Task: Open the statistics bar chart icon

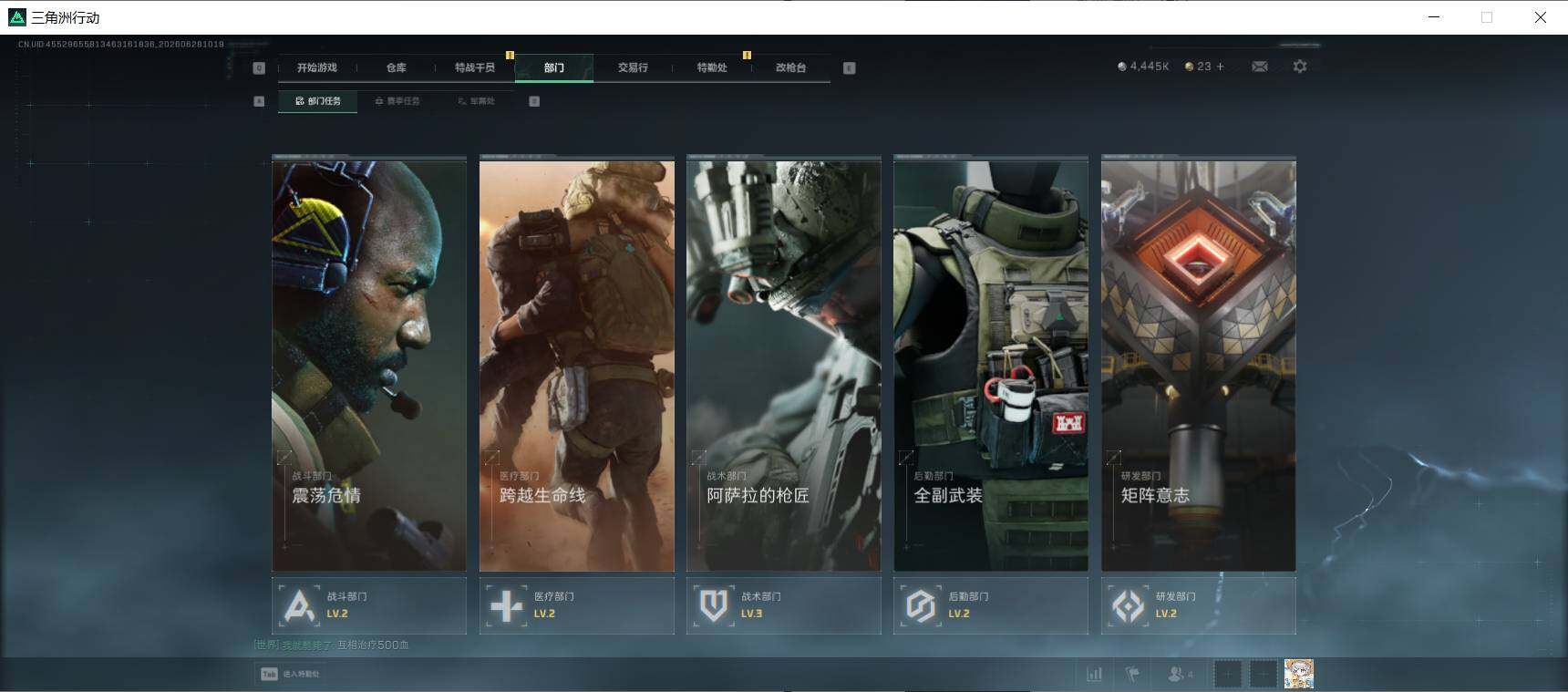Action: (1094, 675)
